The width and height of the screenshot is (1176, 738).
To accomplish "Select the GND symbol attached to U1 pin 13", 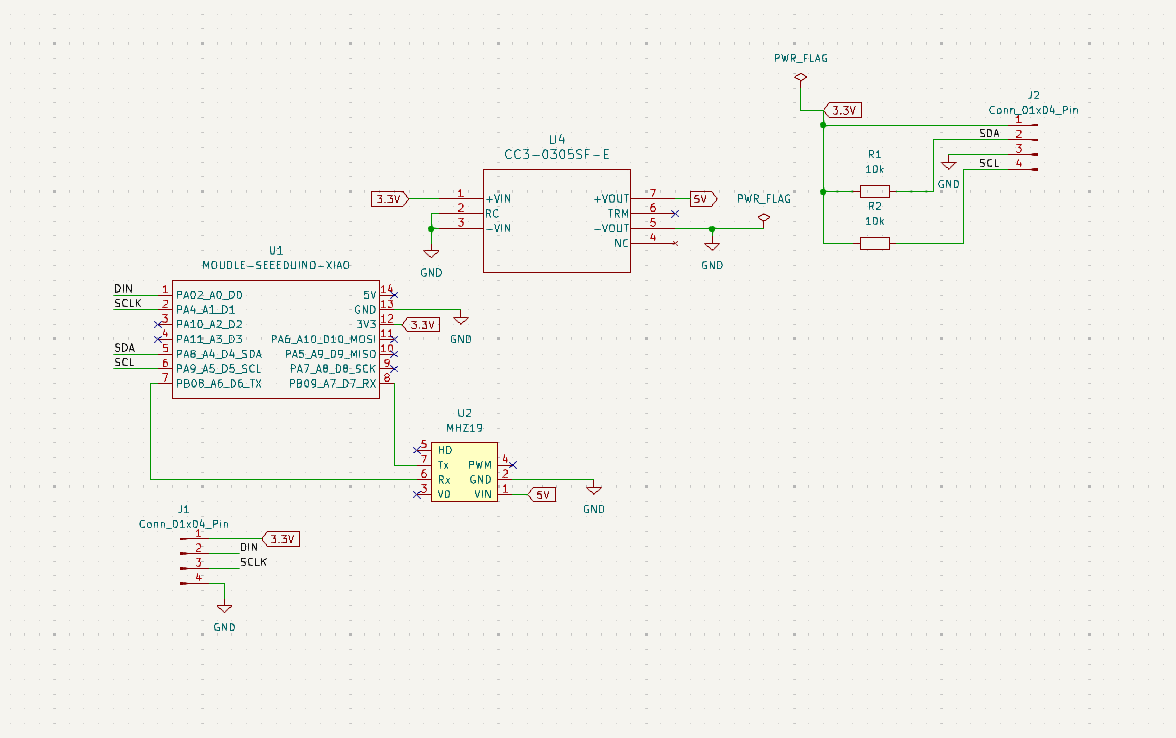I will 461,320.
